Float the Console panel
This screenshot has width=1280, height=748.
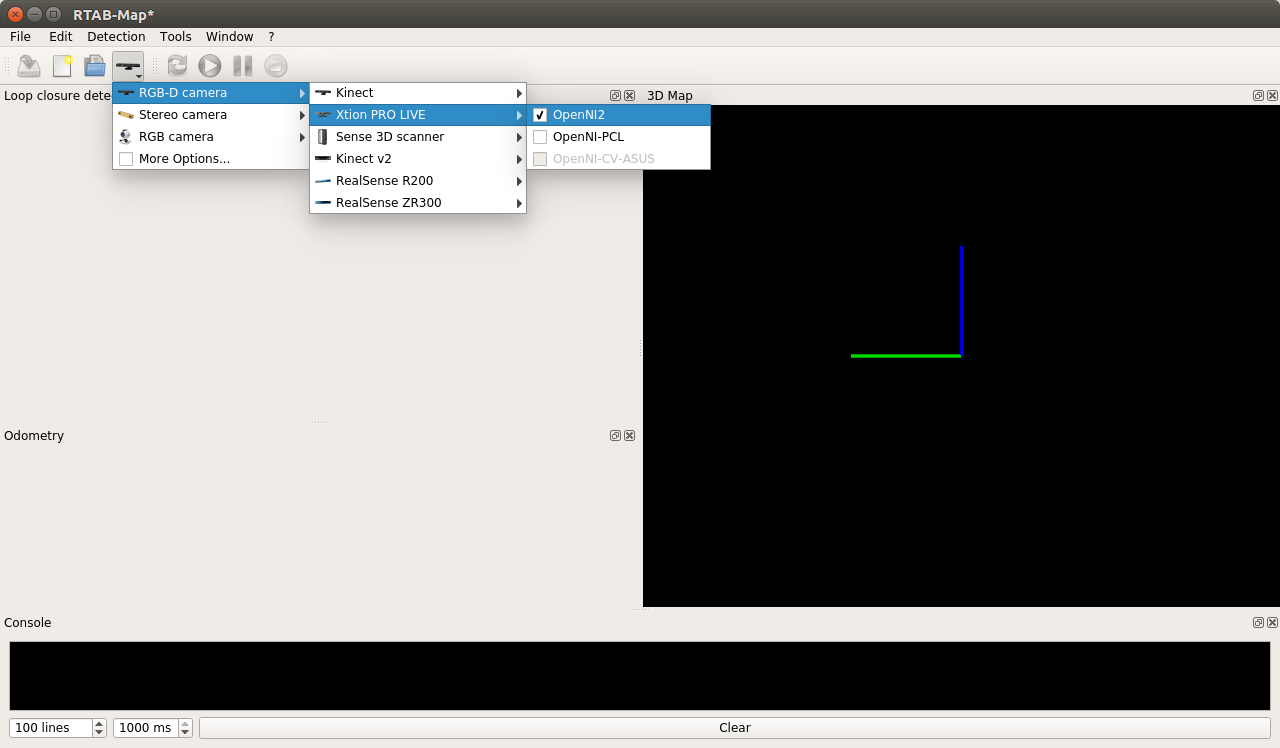[1258, 622]
